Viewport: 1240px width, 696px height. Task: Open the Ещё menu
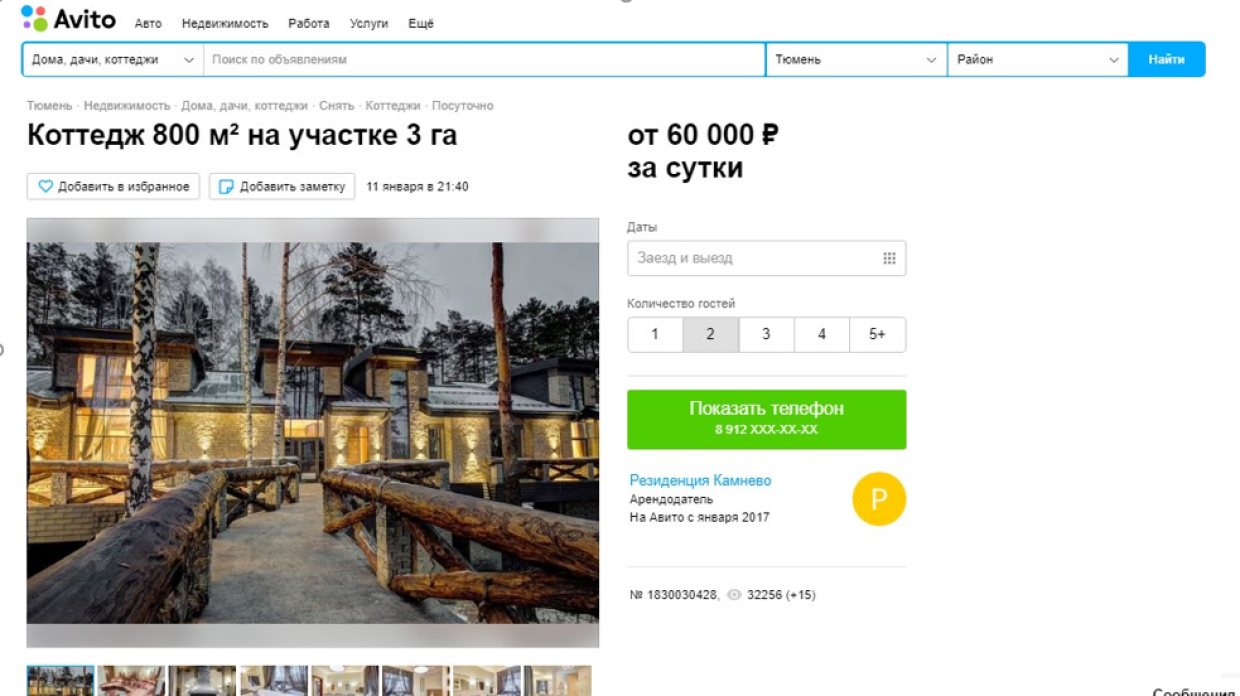tap(417, 20)
